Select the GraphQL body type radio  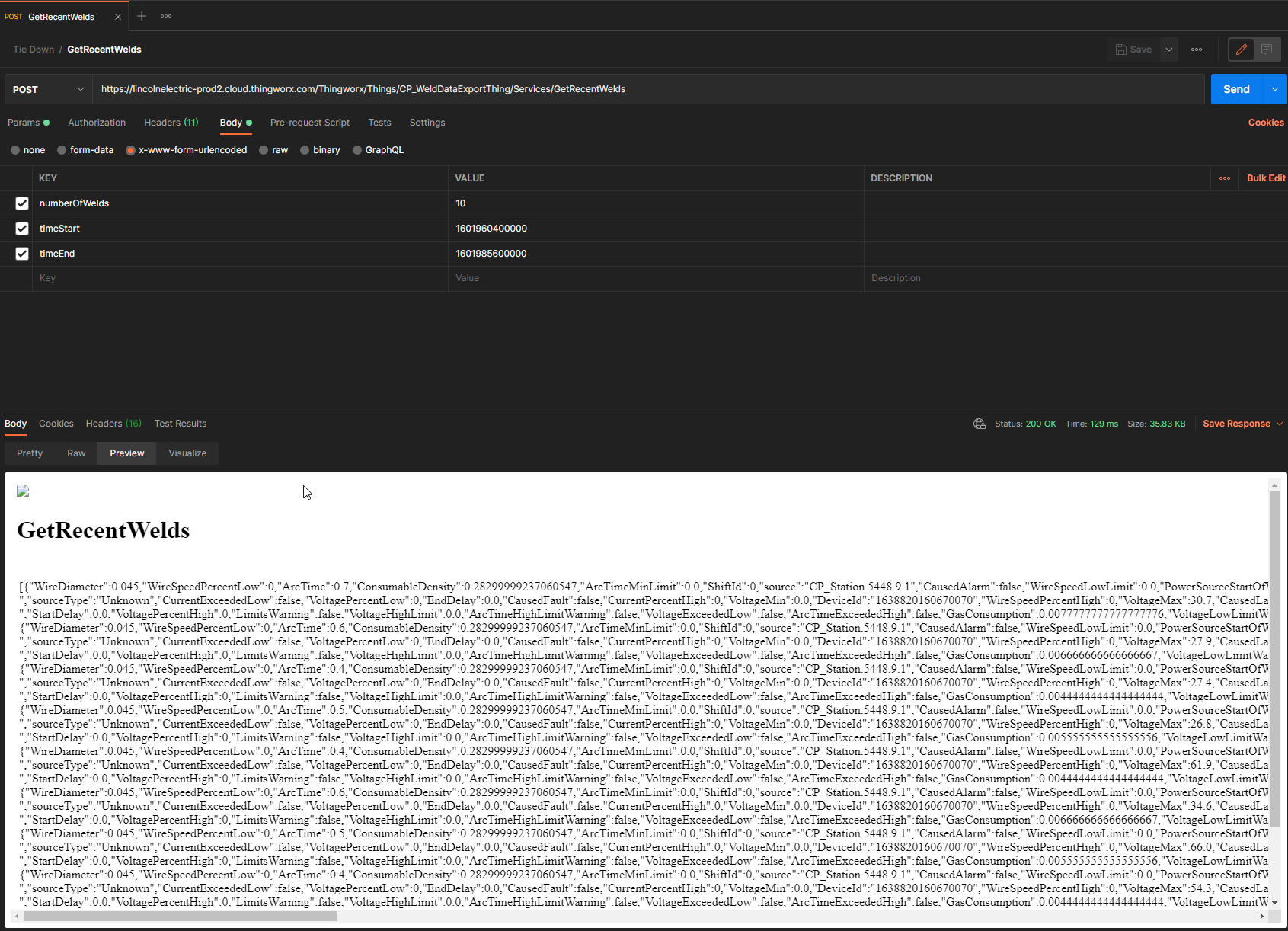(357, 150)
